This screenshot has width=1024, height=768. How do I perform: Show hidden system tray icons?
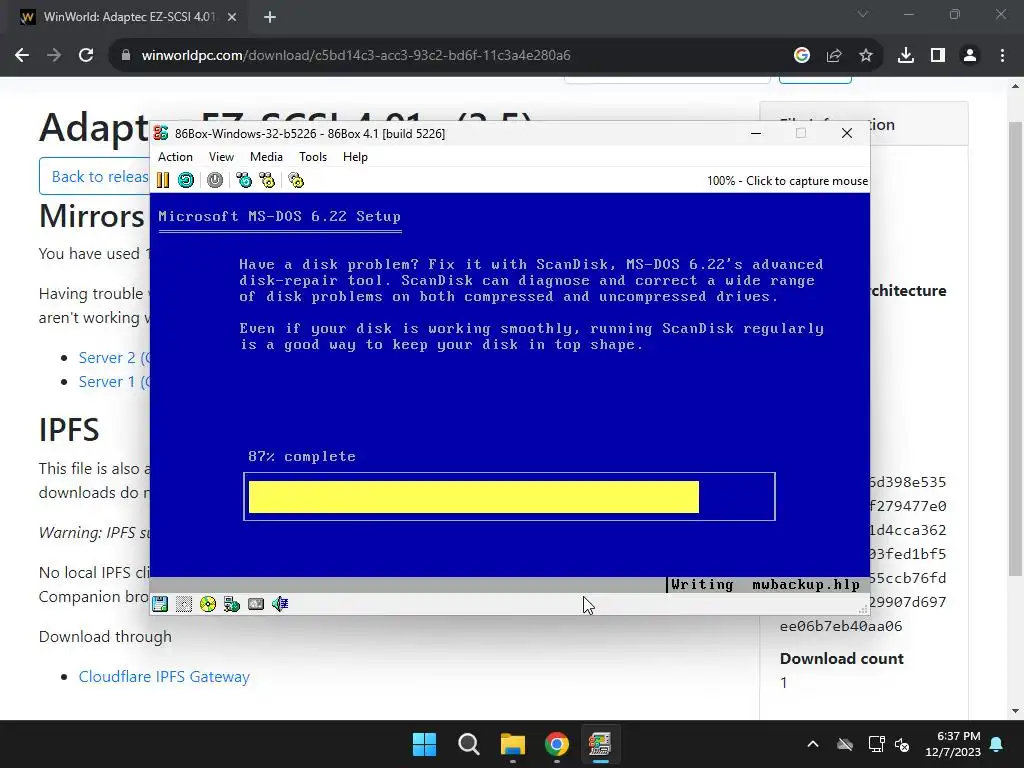[813, 744]
